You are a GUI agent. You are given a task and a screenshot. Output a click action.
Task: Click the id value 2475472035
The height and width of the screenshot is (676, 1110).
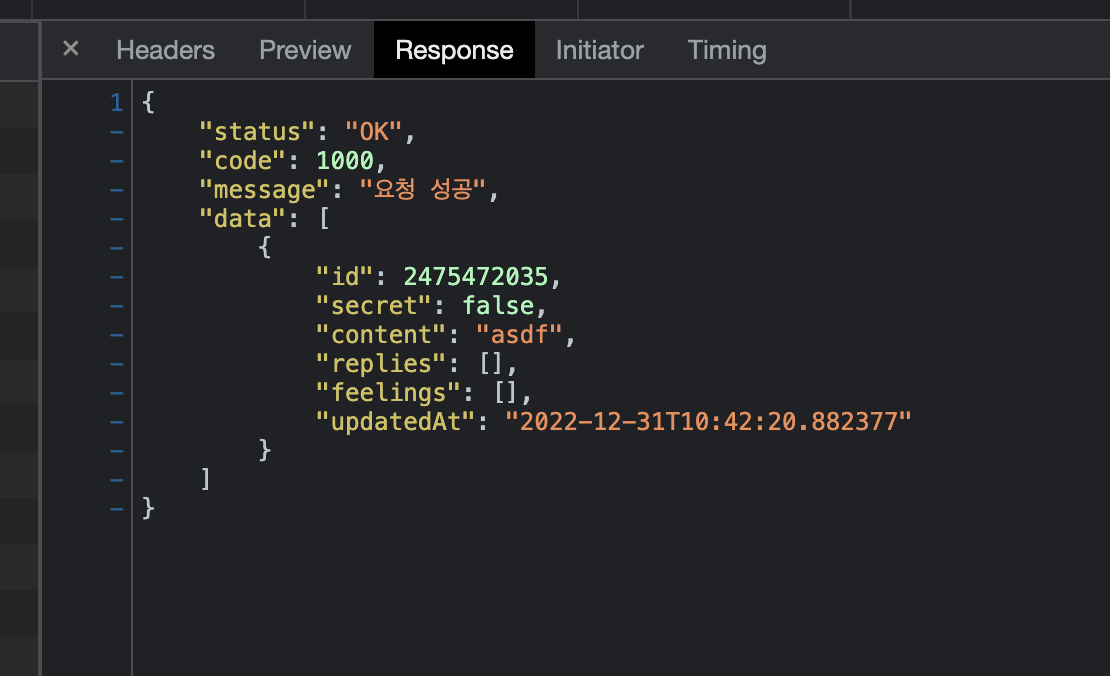476,277
